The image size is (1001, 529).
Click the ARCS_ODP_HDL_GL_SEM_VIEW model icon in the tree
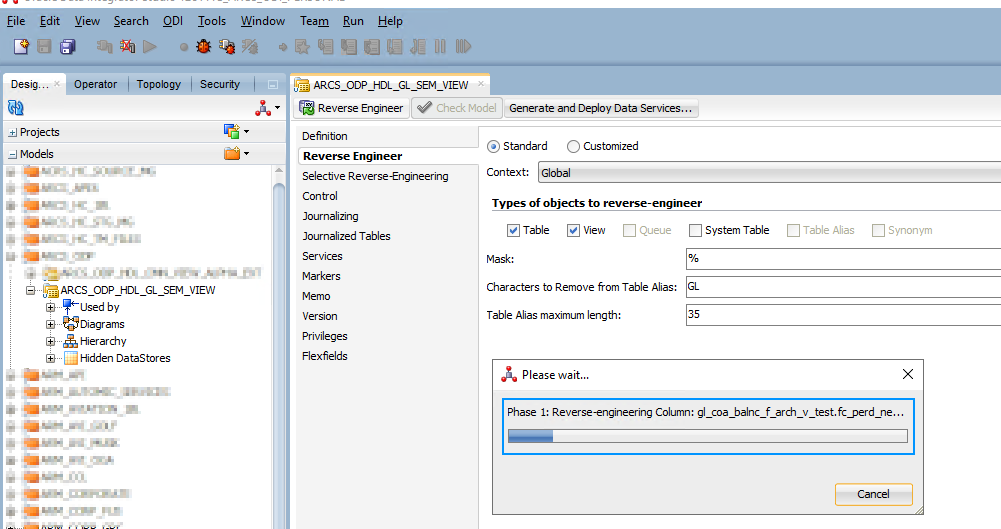click(x=50, y=290)
